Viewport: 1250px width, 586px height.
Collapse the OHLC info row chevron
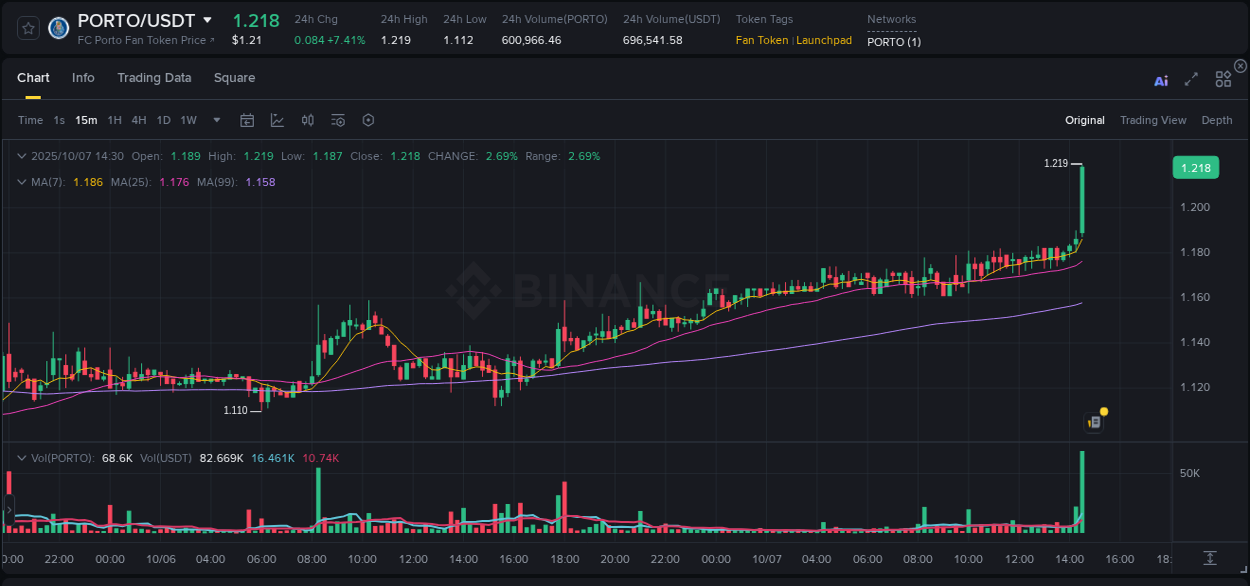[22, 156]
